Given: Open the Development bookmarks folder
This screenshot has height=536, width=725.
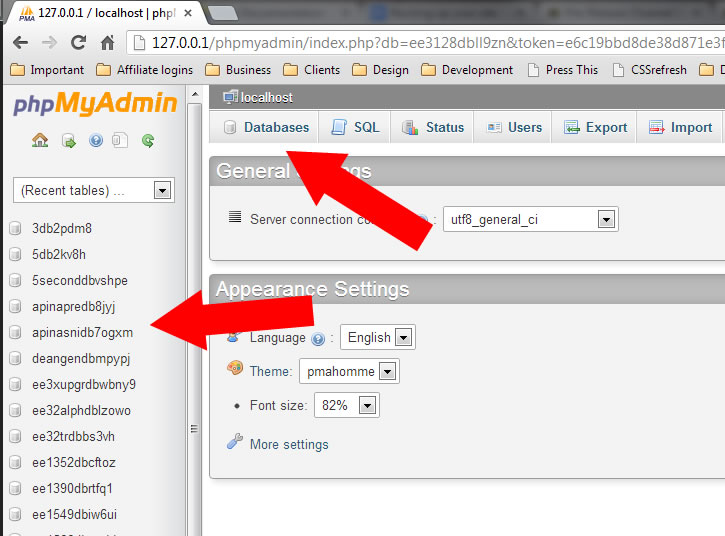Looking at the screenshot, I should coord(467,70).
